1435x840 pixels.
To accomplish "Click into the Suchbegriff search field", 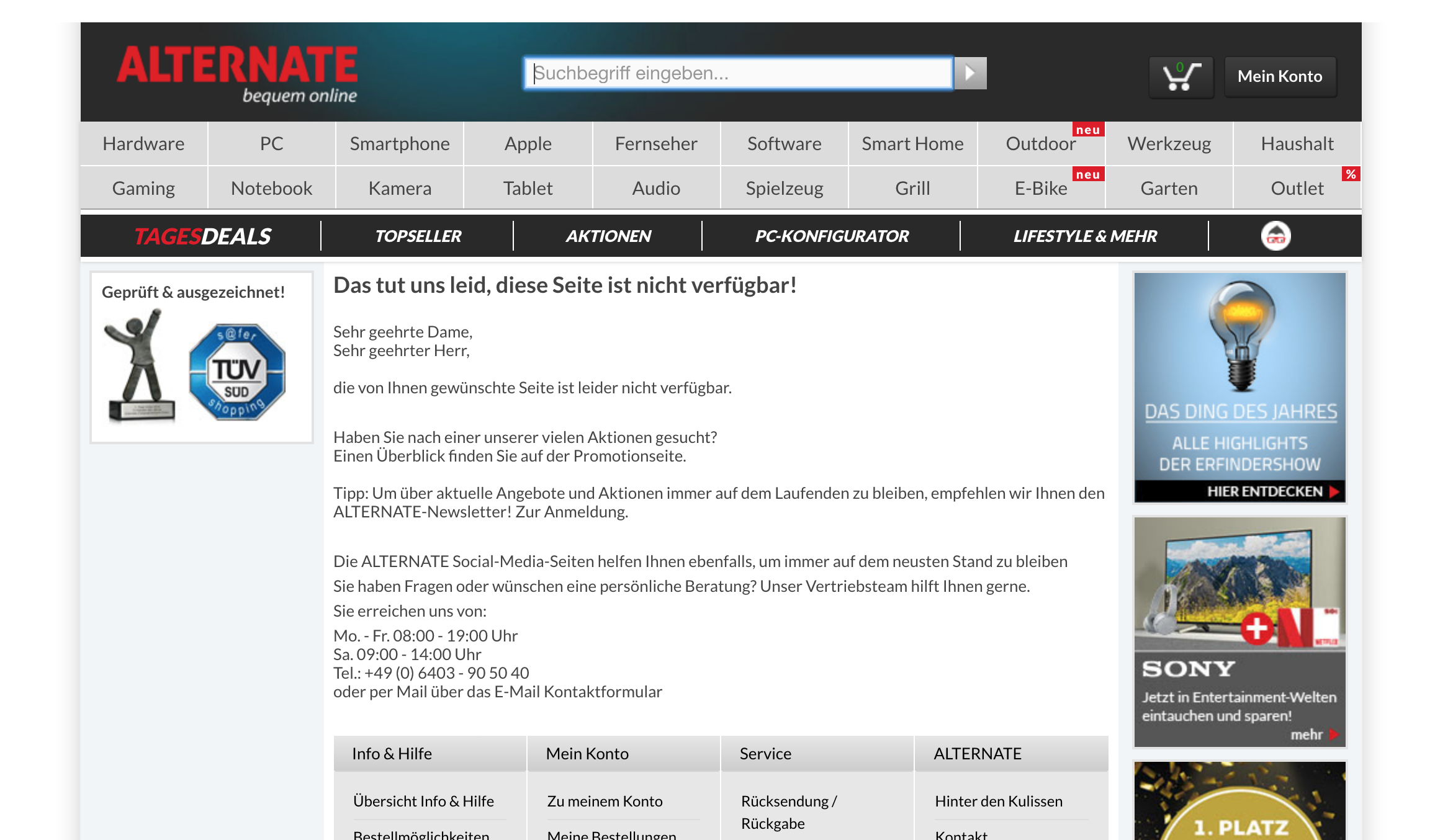I will click(x=737, y=73).
